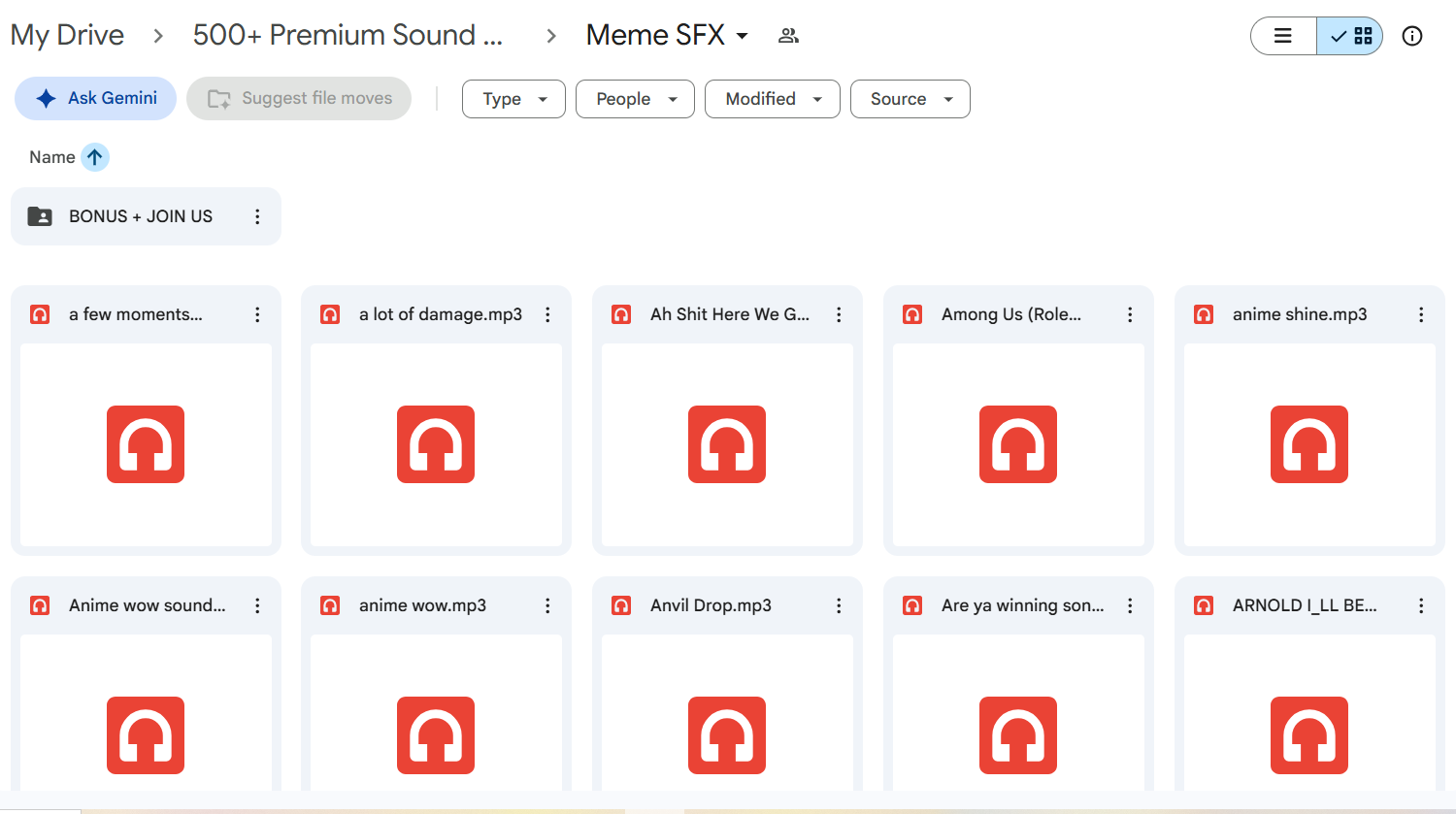
Task: Select ARNOLD I_LL BE... thumbnail preview
Action: [1309, 713]
